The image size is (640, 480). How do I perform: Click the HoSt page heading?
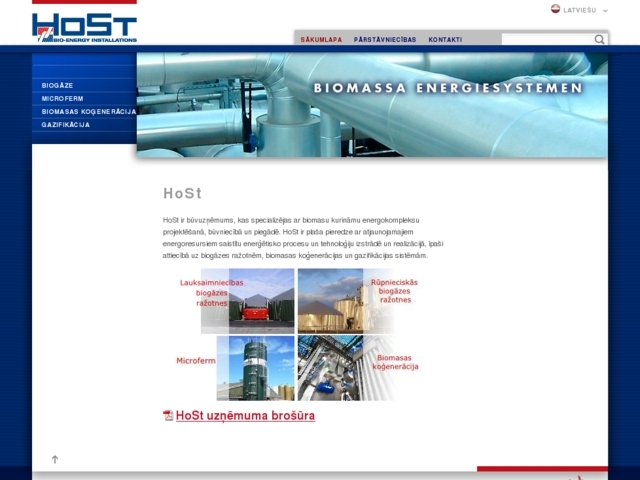pyautogui.click(x=182, y=193)
